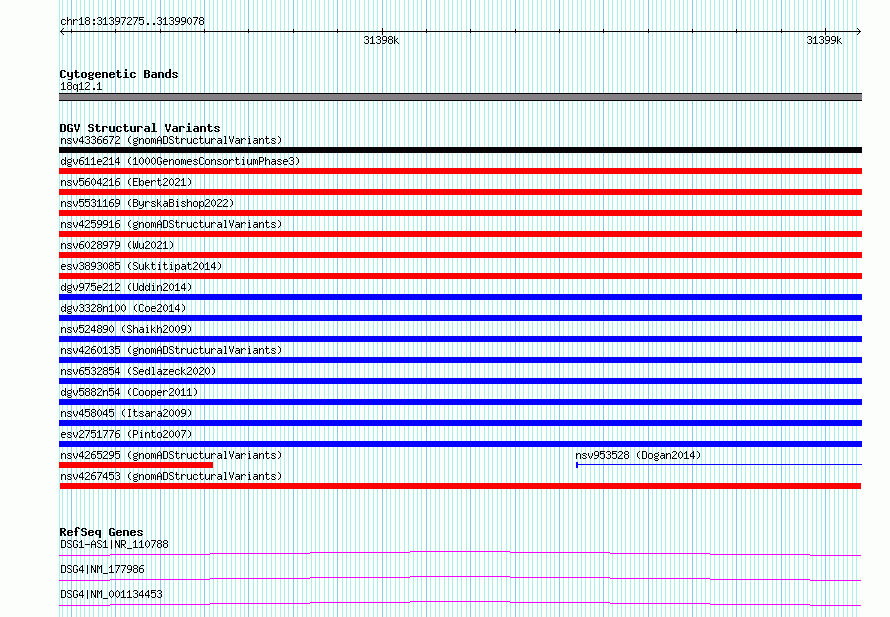Open the nsv5531169 ByrskaBishop2022 label
Viewport: 890px width, 617px height.
coord(147,203)
